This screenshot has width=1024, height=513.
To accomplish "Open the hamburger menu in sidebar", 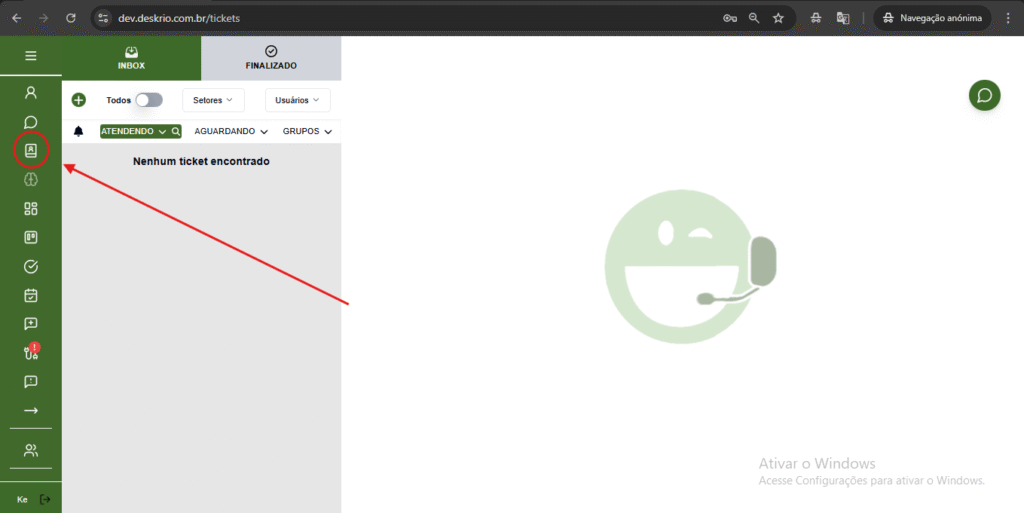I will point(30,56).
